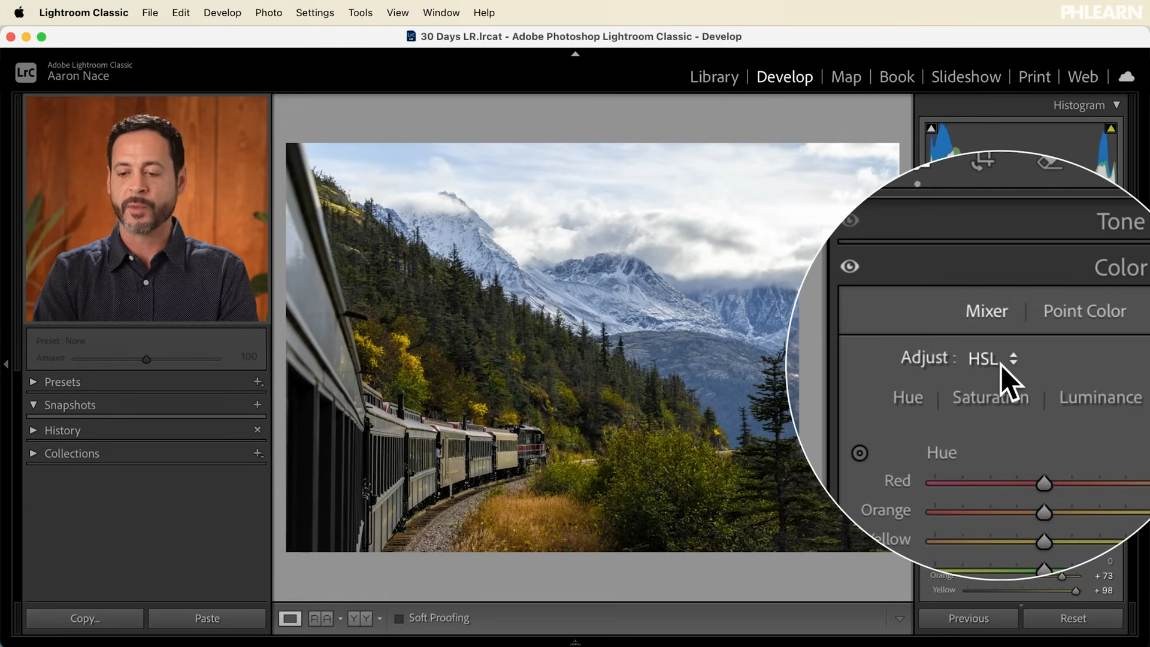Select Luminance tab in magnified view
This screenshot has height=647, width=1150.
point(1100,397)
